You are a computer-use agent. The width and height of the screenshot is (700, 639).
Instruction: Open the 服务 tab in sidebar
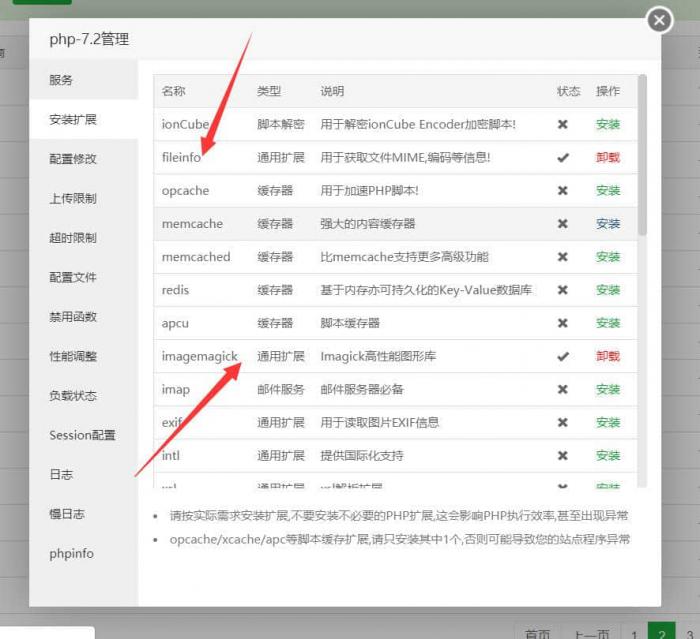(61, 80)
